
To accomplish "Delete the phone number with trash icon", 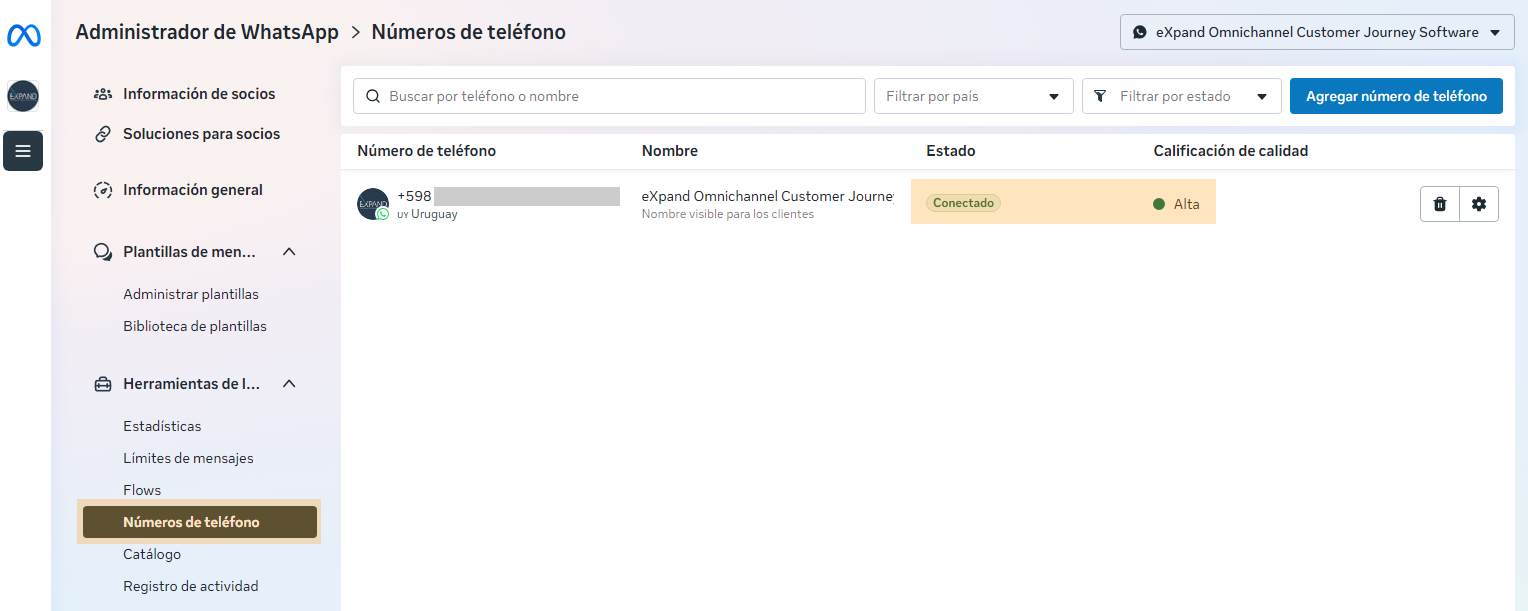I will [1440, 204].
